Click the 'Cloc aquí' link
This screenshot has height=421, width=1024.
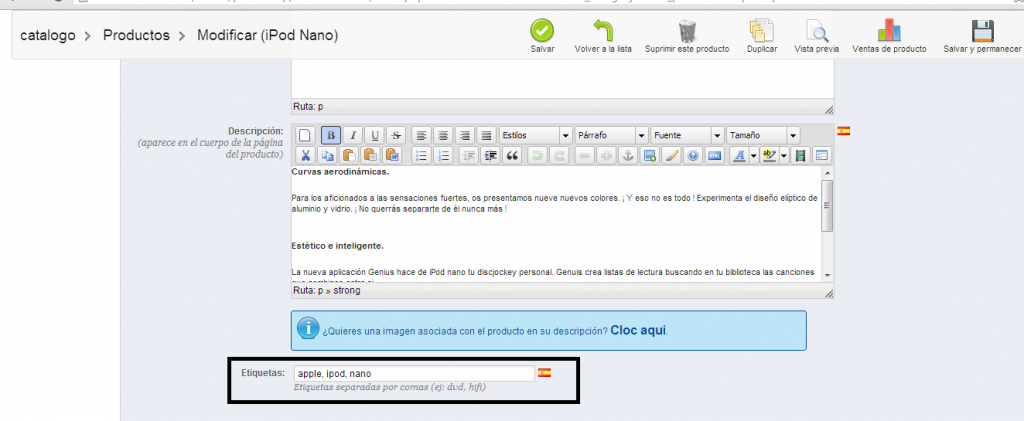638,330
